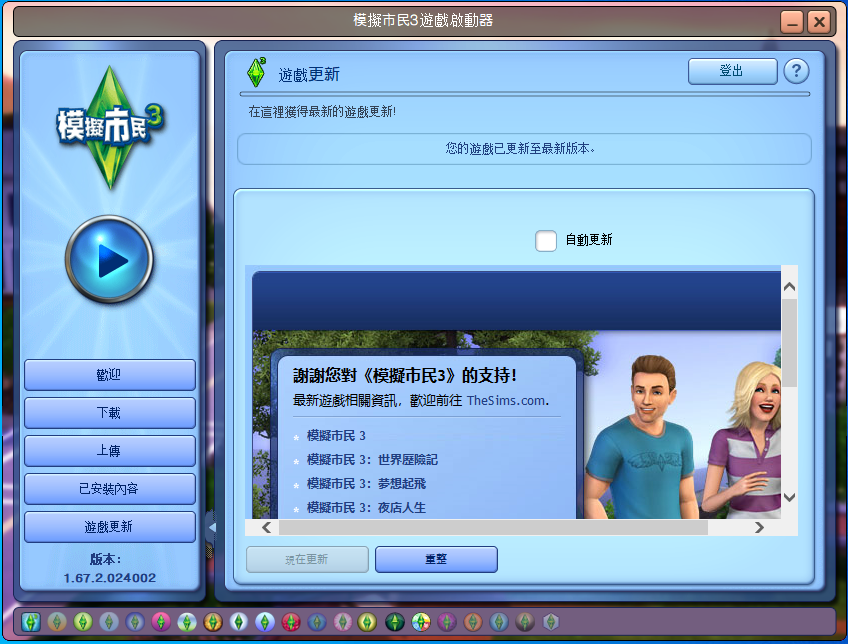Screen dimensions: 848x644
Task: Click the orange-brown pack icon in bottom bar
Action: (x=213, y=622)
